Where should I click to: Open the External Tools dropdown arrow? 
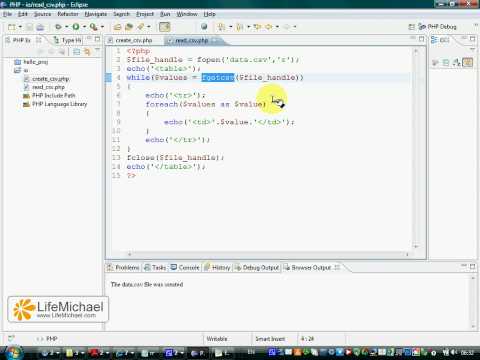tap(102, 27)
